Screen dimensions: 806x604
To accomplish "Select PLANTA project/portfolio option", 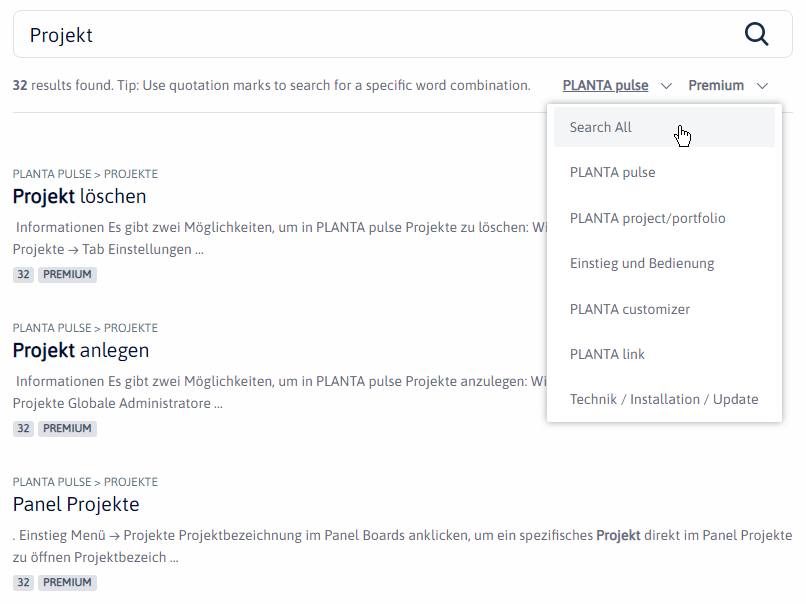I will (647, 218).
